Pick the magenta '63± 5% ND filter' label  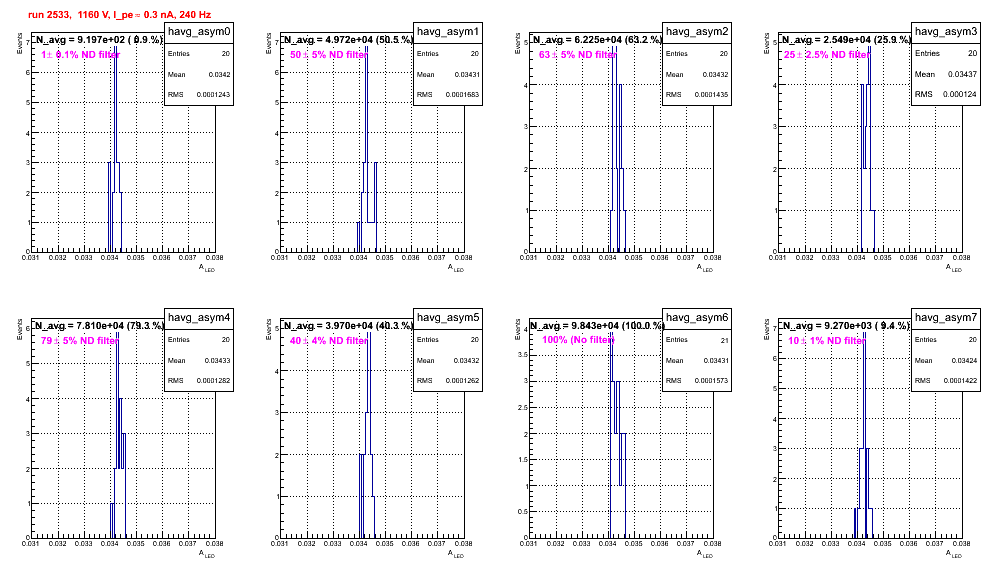point(577,55)
